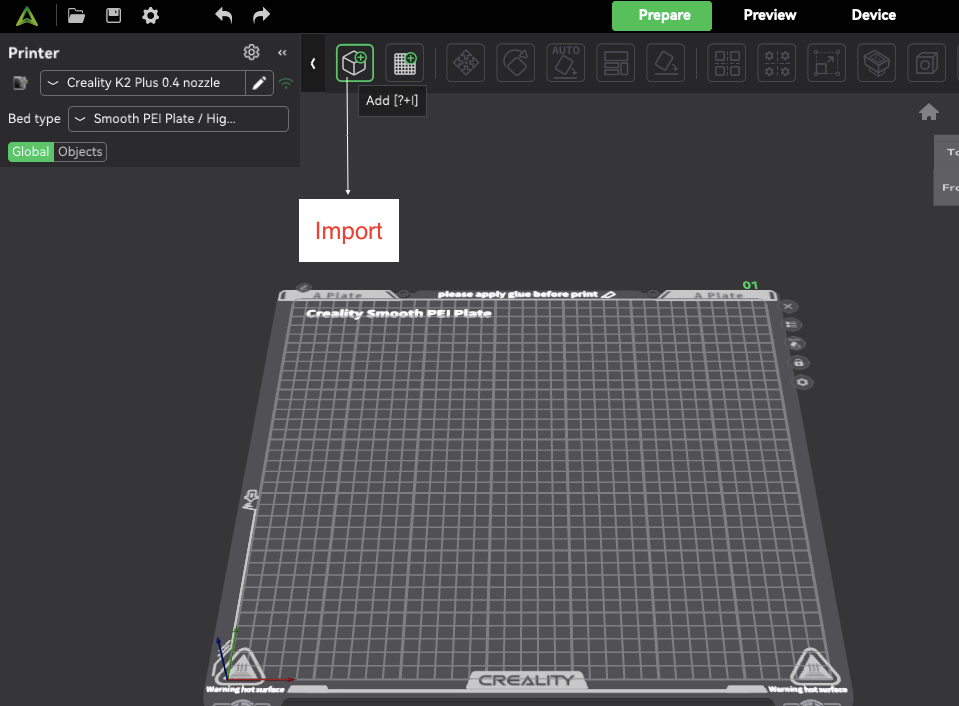Select the Move tool
The width and height of the screenshot is (959, 706).
465,62
